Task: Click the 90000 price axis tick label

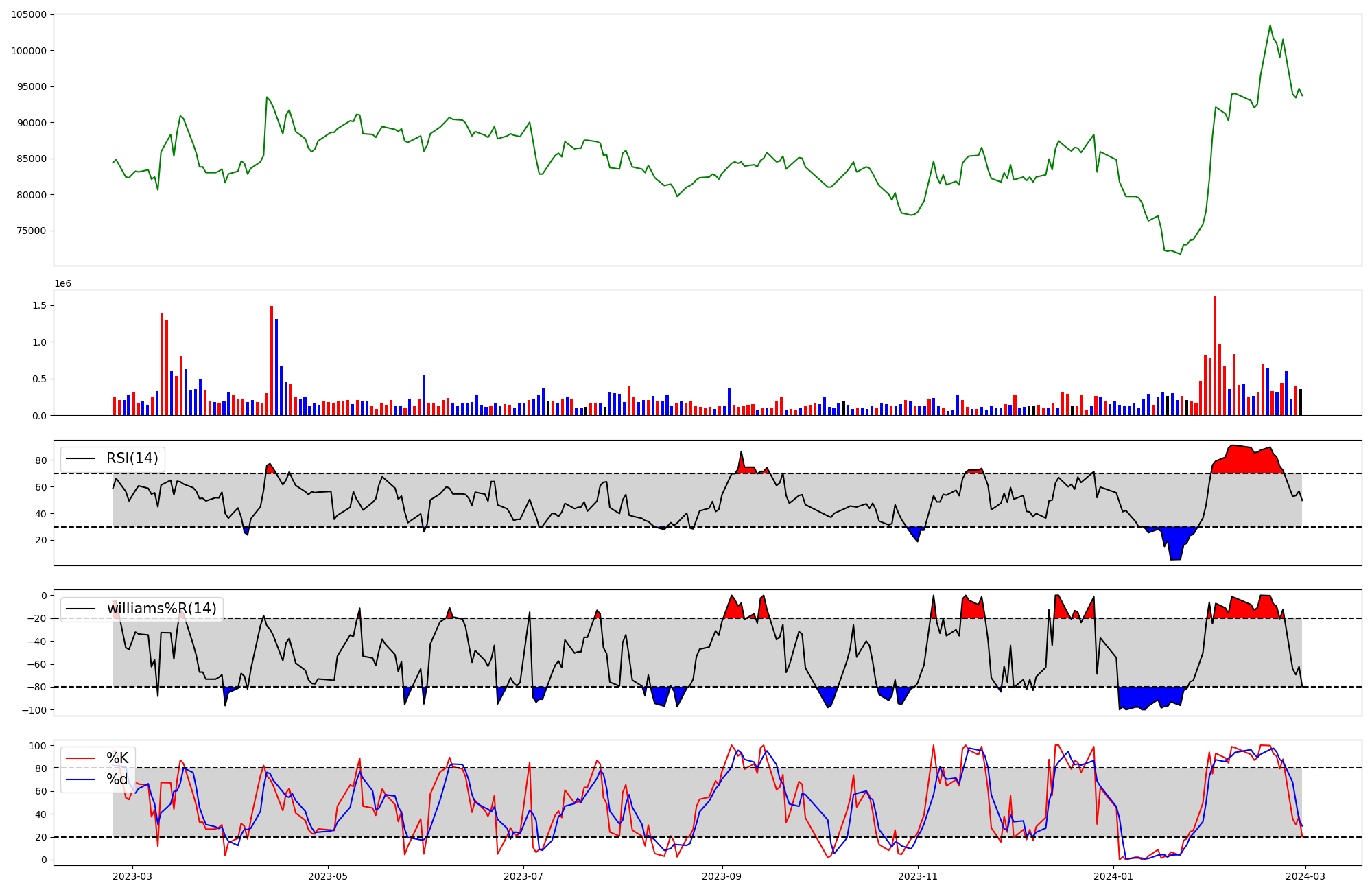Action: tap(32, 123)
